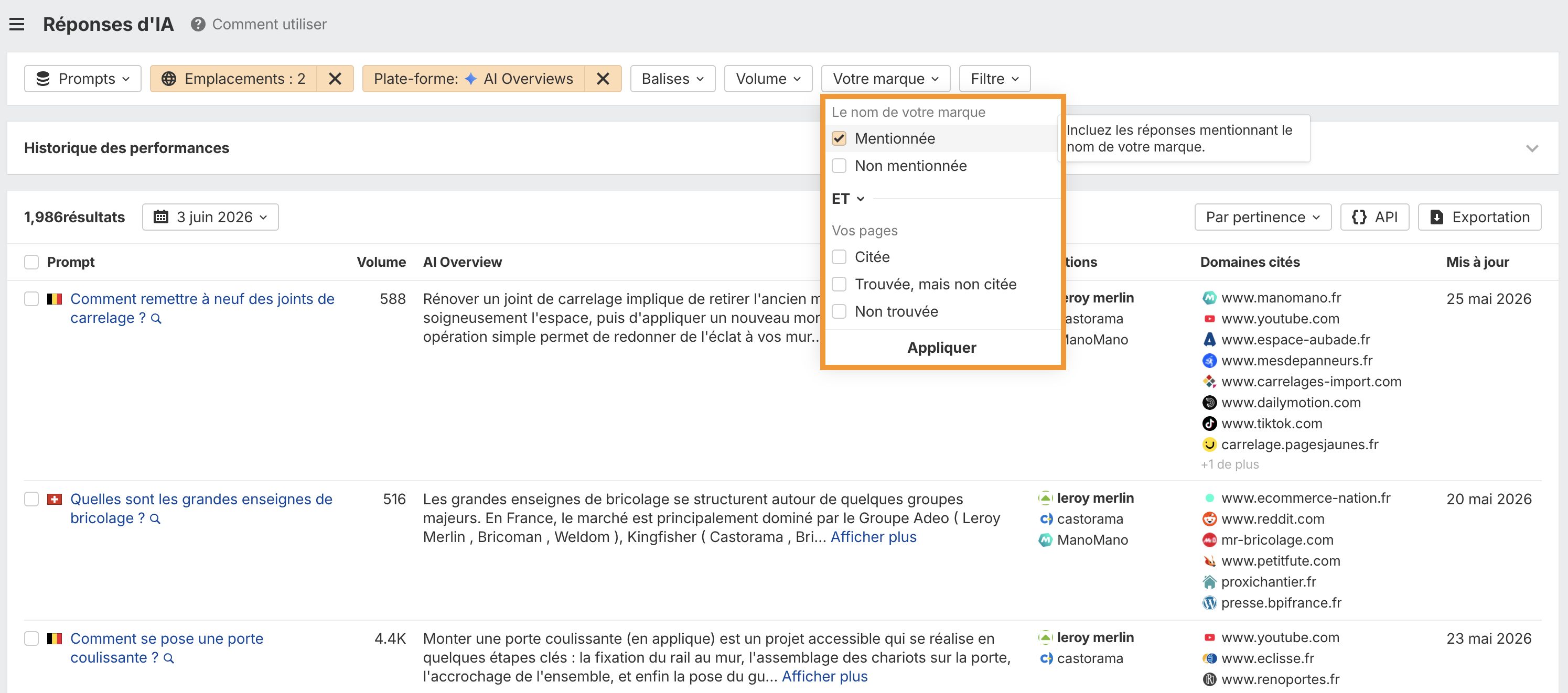The width and height of the screenshot is (1568, 693).
Task: Click the help question mark icon
Action: pyautogui.click(x=198, y=24)
